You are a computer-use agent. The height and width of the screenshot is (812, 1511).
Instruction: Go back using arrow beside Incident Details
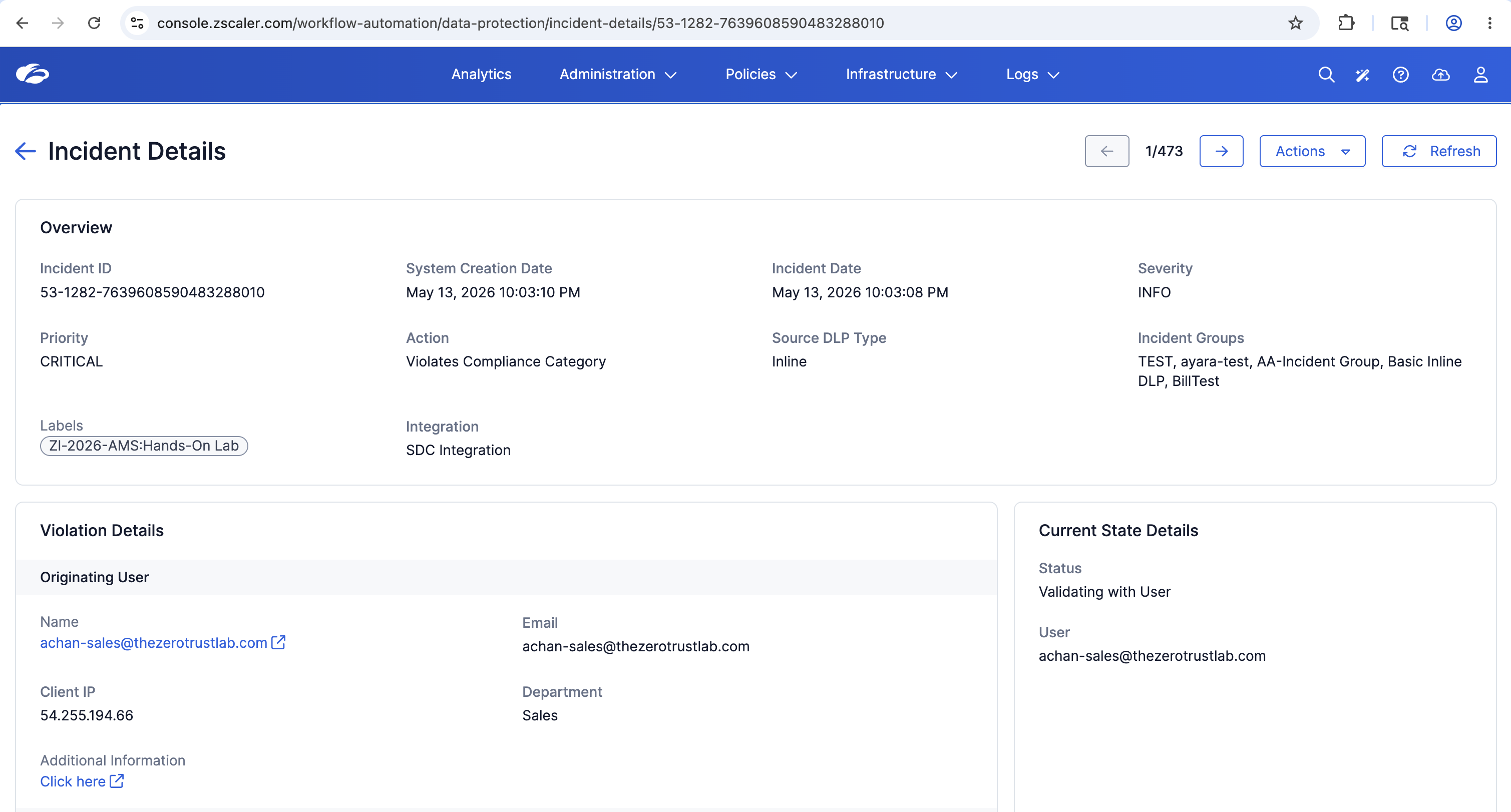25,151
